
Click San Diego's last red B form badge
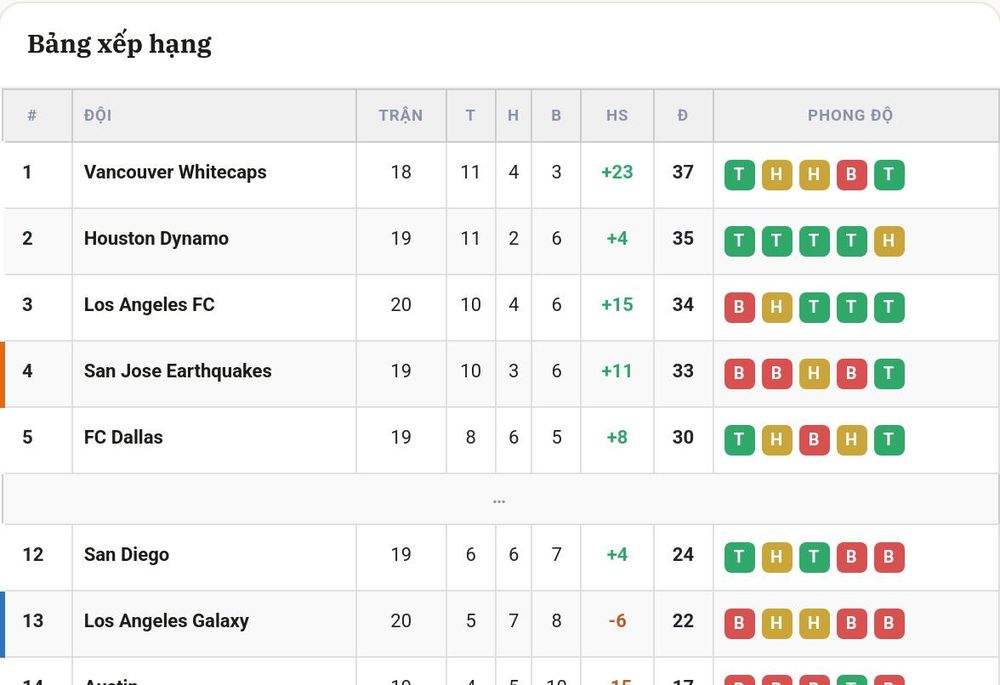888,557
